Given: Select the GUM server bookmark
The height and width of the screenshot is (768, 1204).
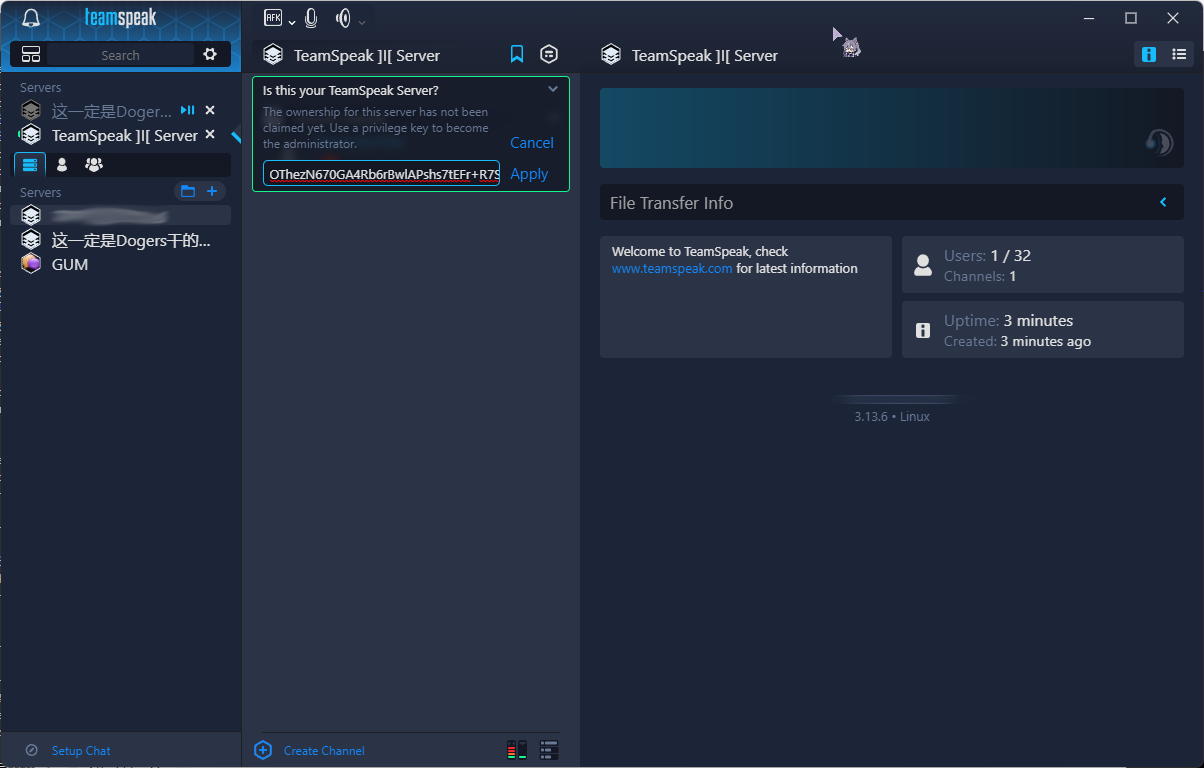Looking at the screenshot, I should 70,264.
